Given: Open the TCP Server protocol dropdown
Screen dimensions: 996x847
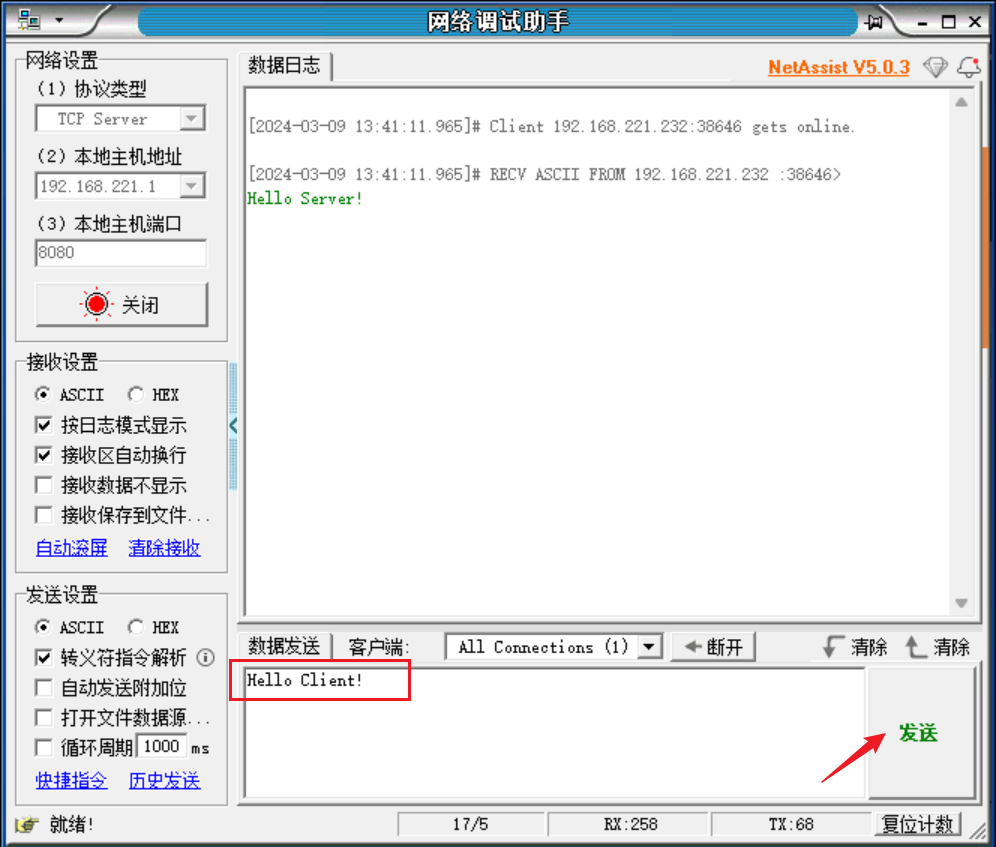Looking at the screenshot, I should pos(191,118).
